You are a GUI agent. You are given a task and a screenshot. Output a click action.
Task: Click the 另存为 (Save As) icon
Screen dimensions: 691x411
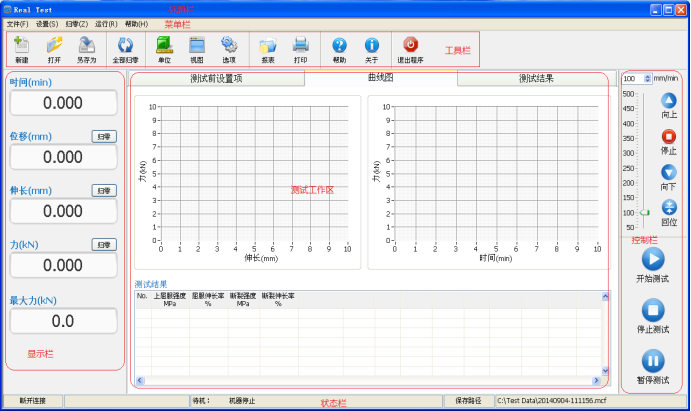tap(87, 48)
